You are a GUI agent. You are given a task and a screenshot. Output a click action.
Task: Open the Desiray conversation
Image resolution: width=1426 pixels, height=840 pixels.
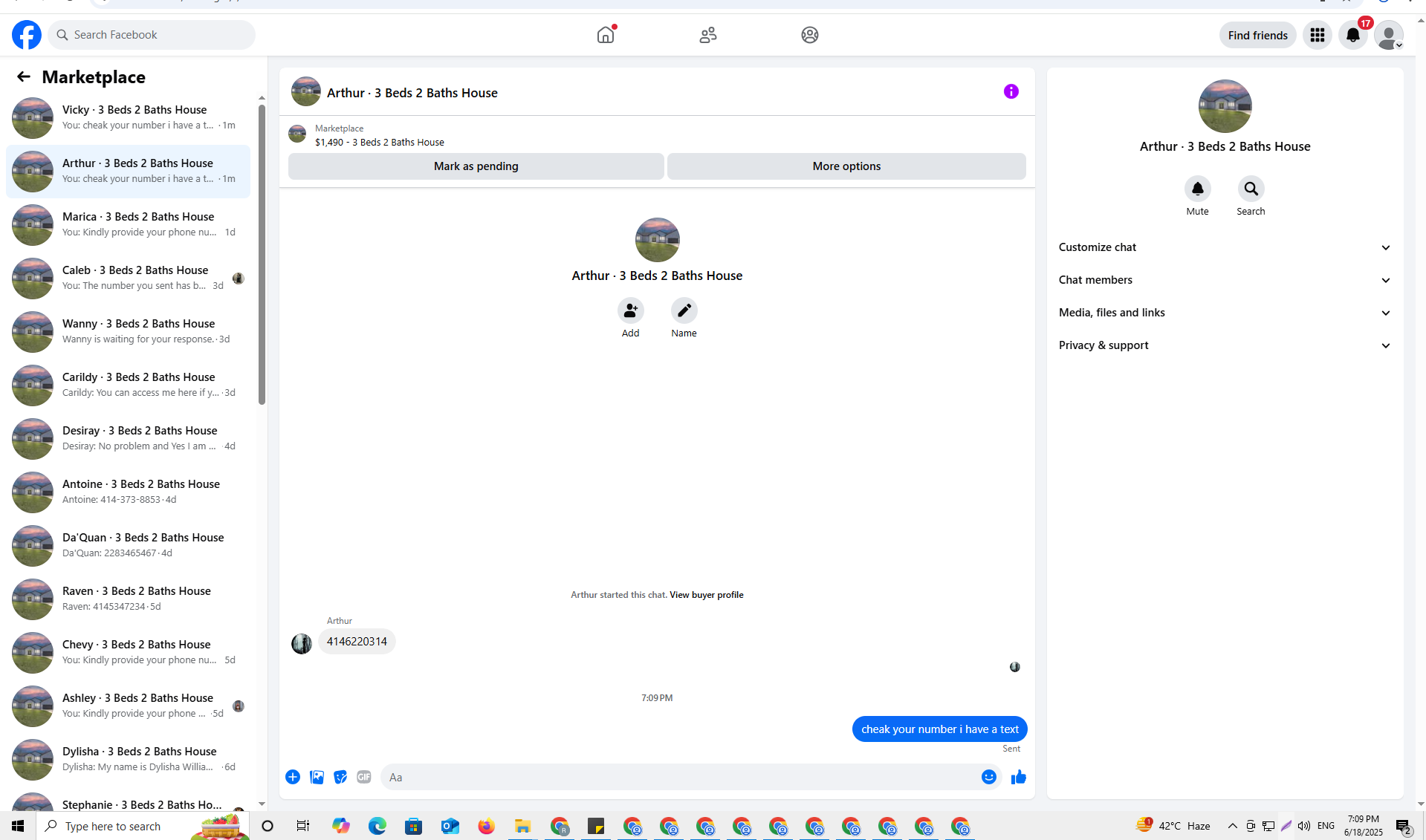(128, 439)
